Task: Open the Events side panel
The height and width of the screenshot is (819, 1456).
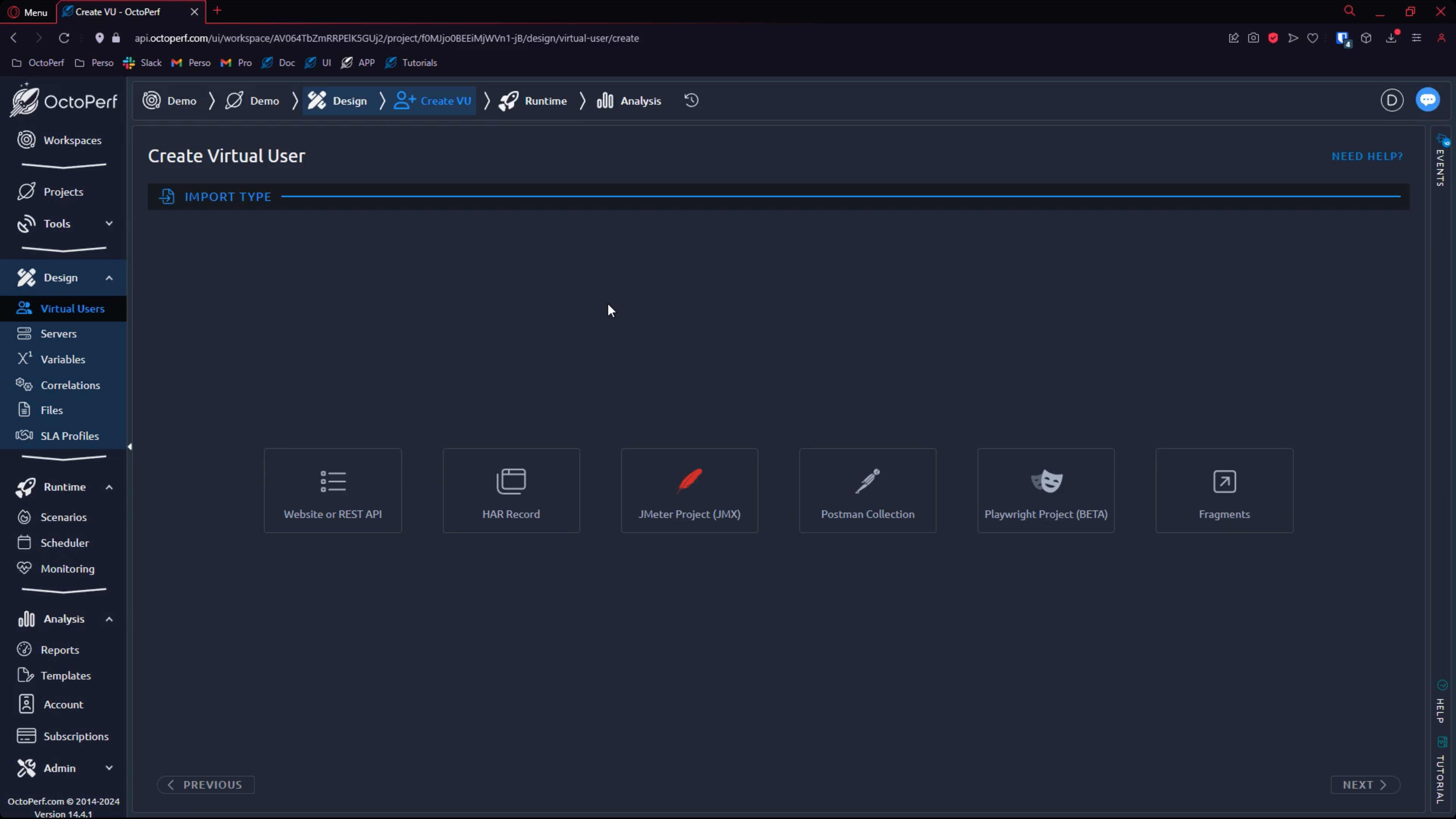Action: pos(1441,161)
